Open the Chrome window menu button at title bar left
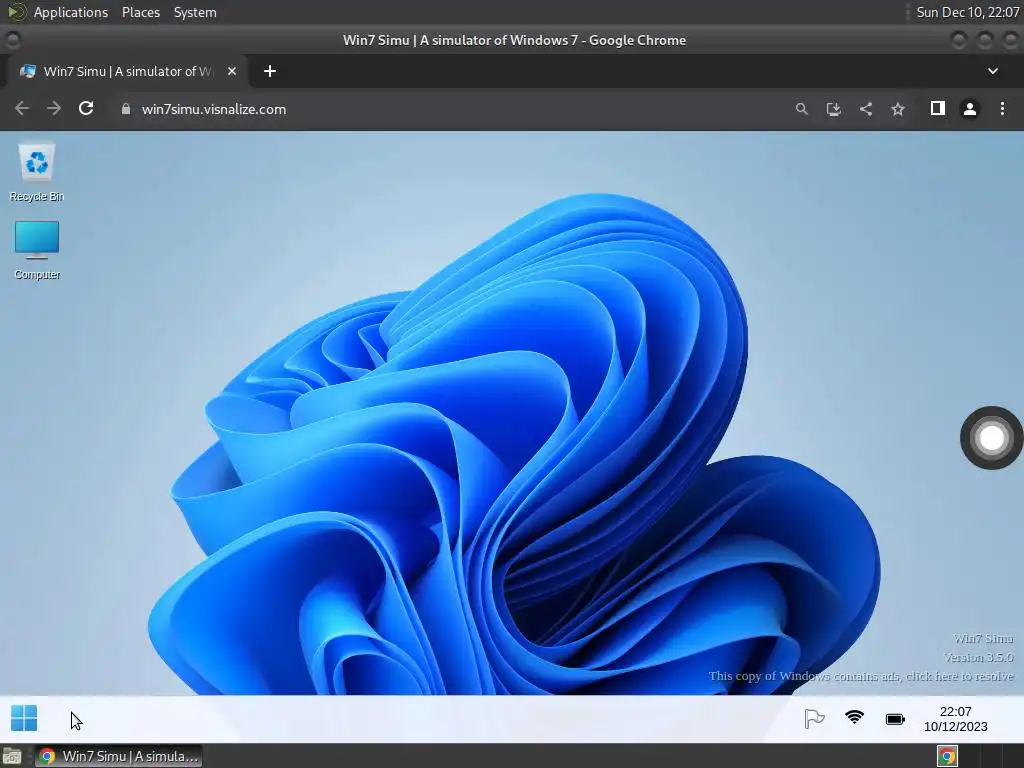The width and height of the screenshot is (1024, 768). point(12,40)
